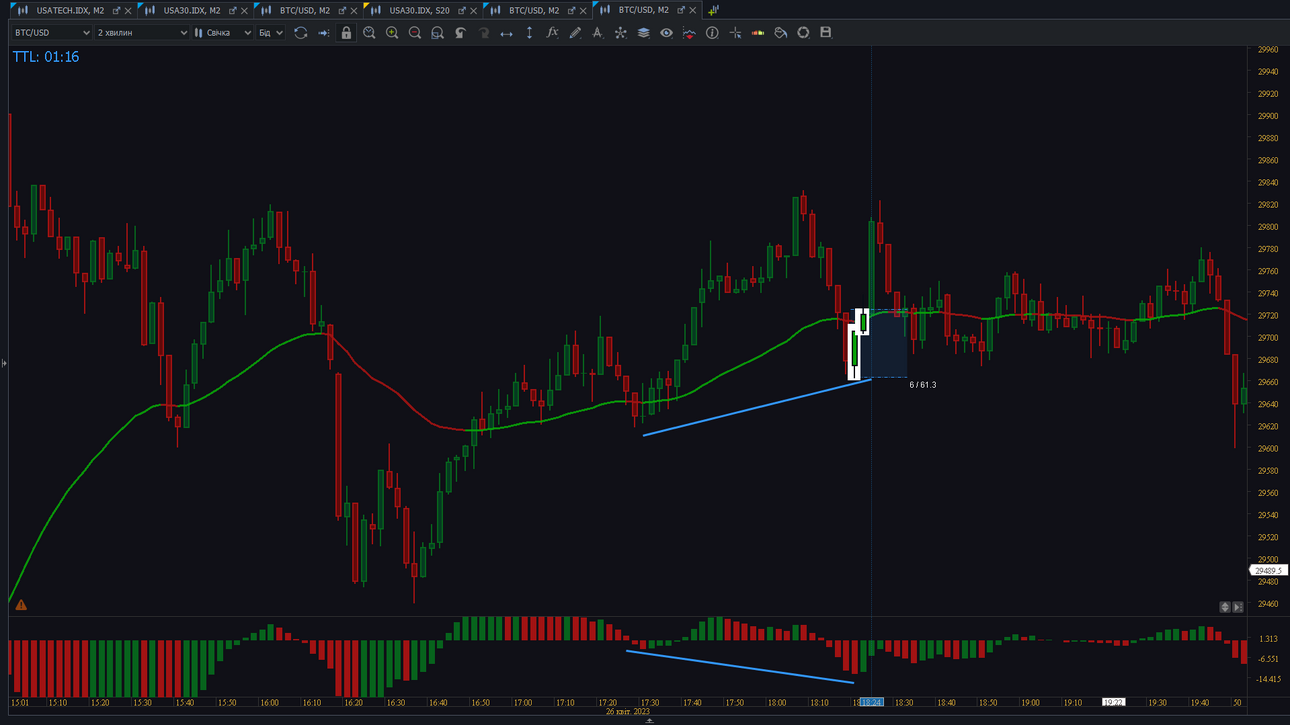Toggle the chart lock icon
1290x725 pixels.
[x=346, y=33]
